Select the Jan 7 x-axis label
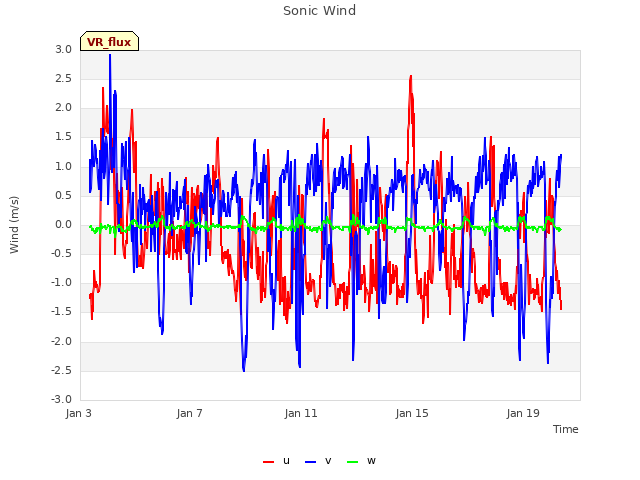 coord(189,413)
